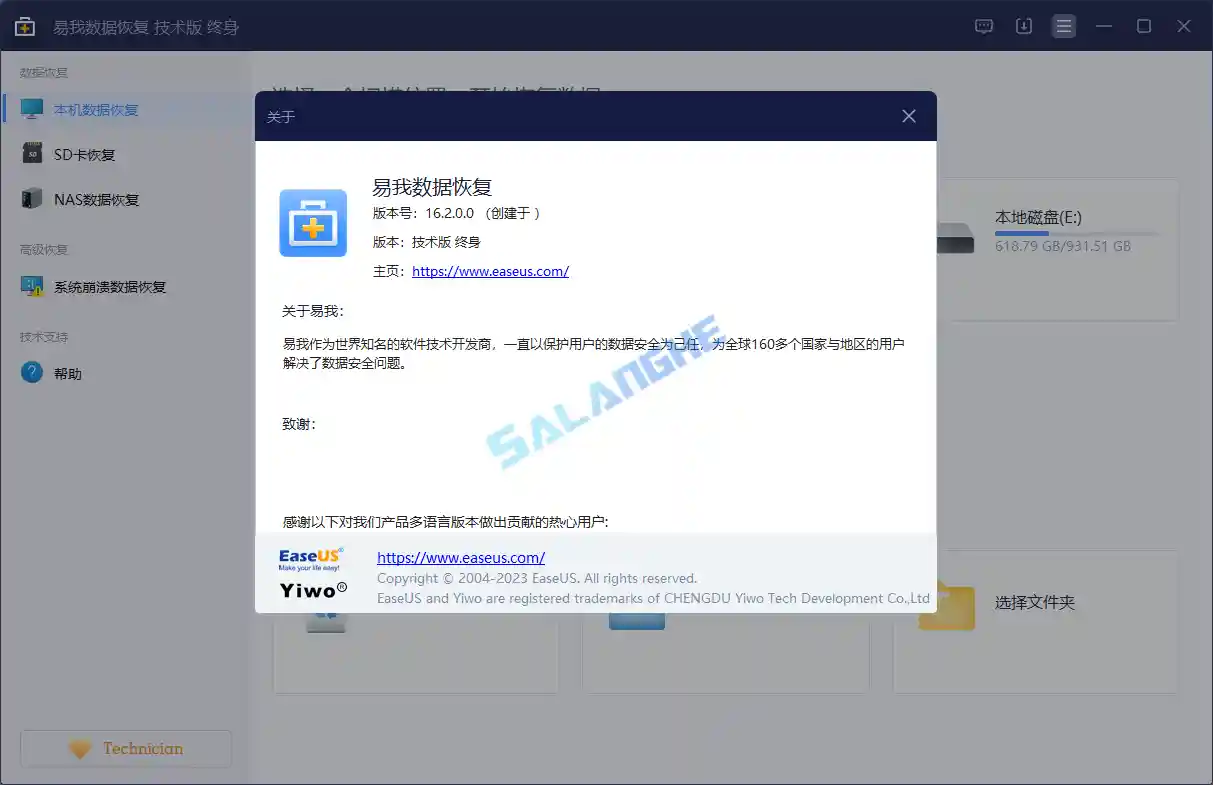
Task: Click the Technician button
Action: (x=126, y=748)
